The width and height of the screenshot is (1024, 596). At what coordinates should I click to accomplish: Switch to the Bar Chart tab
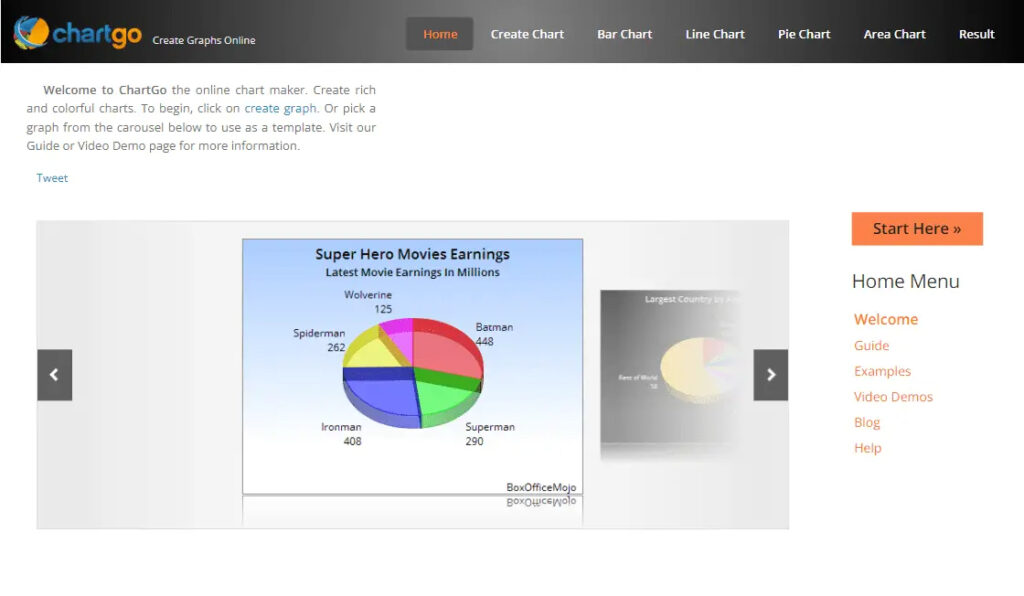coord(624,33)
